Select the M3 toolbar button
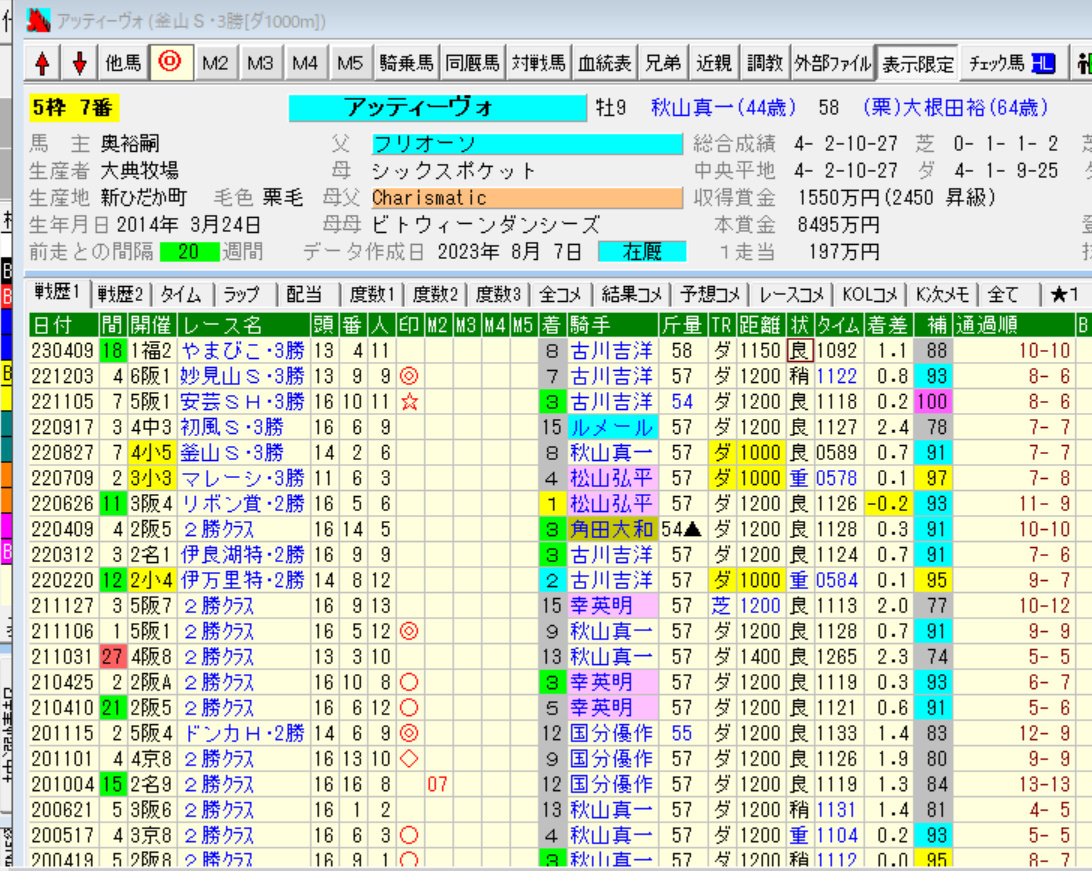 [260, 63]
